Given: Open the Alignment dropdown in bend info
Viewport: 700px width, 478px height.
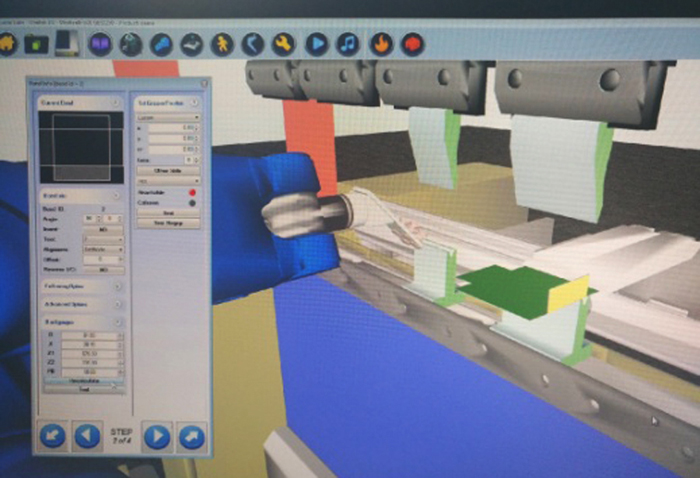Looking at the screenshot, I should 104,249.
